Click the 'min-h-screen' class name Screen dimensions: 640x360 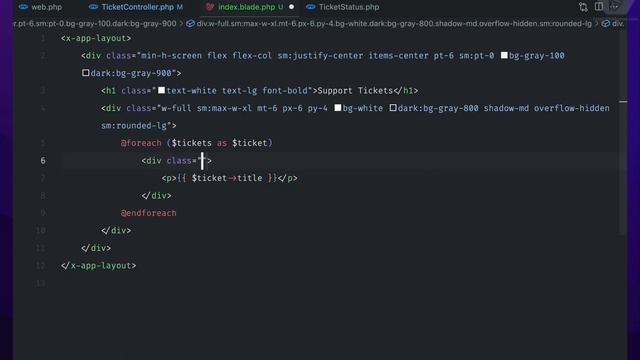pos(171,56)
